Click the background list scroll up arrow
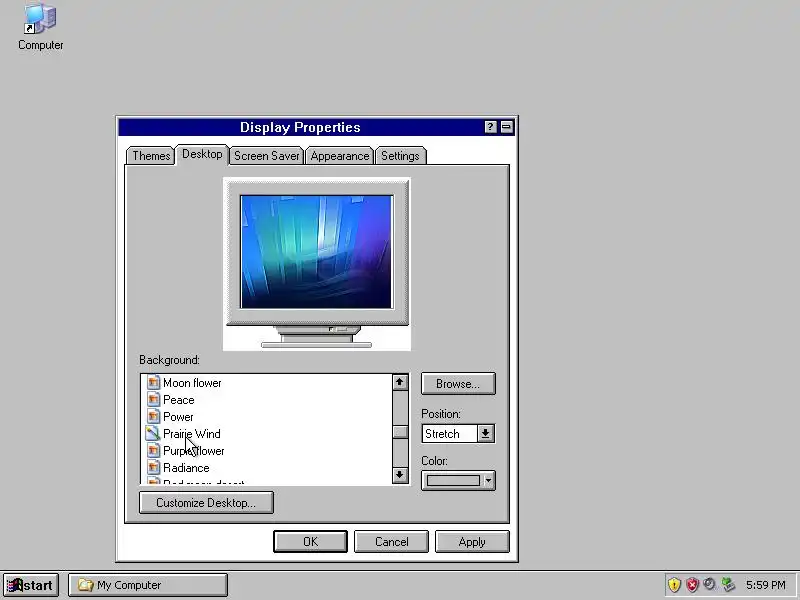800x600 pixels. click(x=400, y=382)
